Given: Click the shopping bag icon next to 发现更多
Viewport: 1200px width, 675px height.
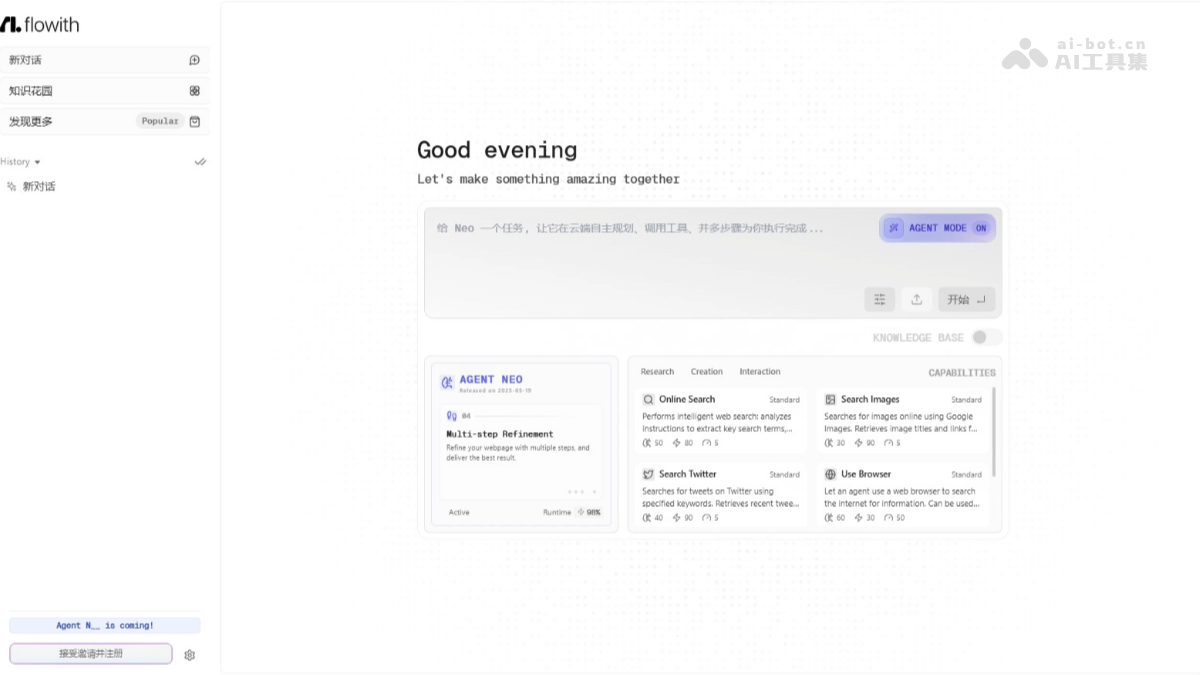Looking at the screenshot, I should click(x=194, y=120).
